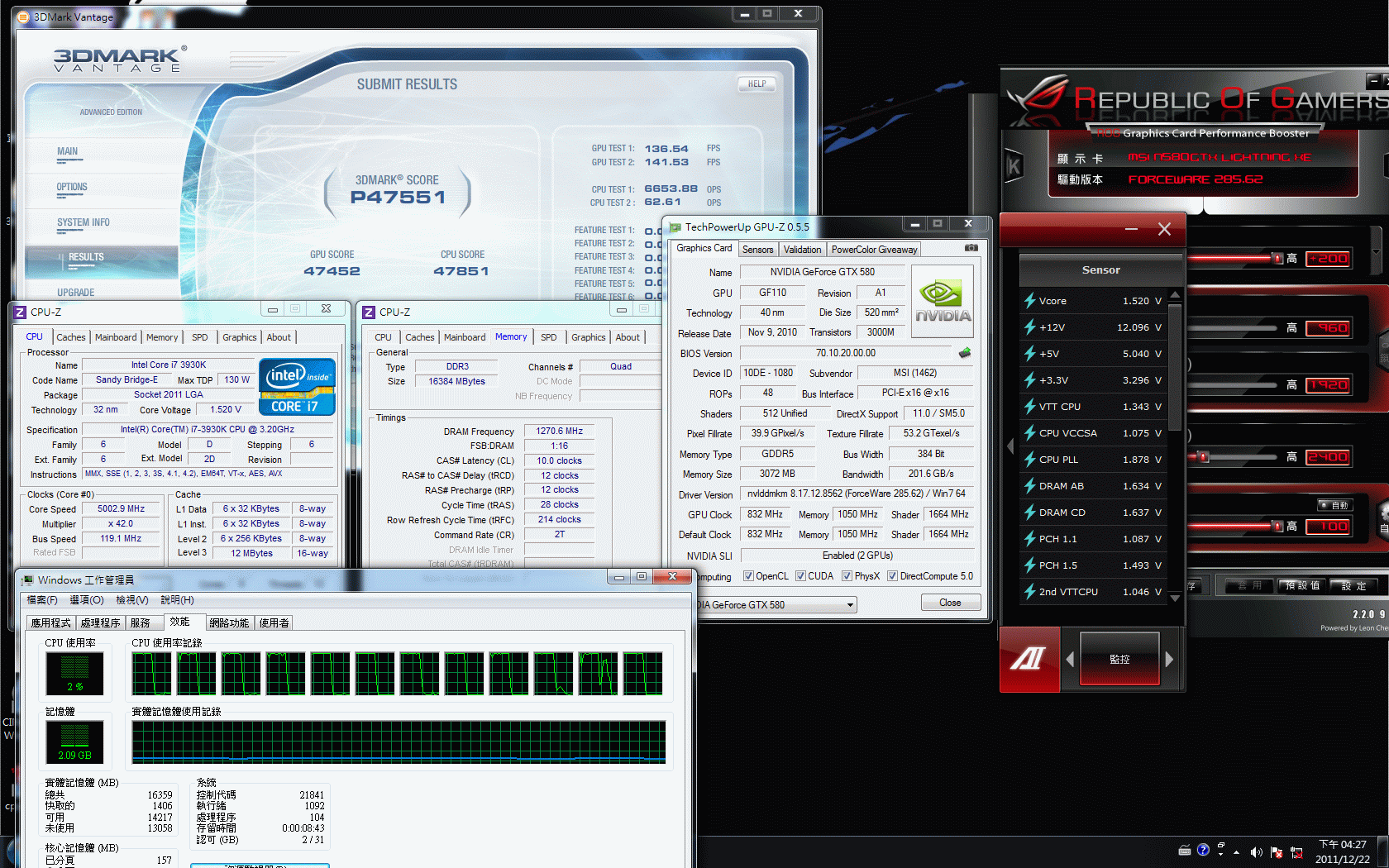
Task: Click the slider thumb next to 2400 value
Action: point(1204,456)
